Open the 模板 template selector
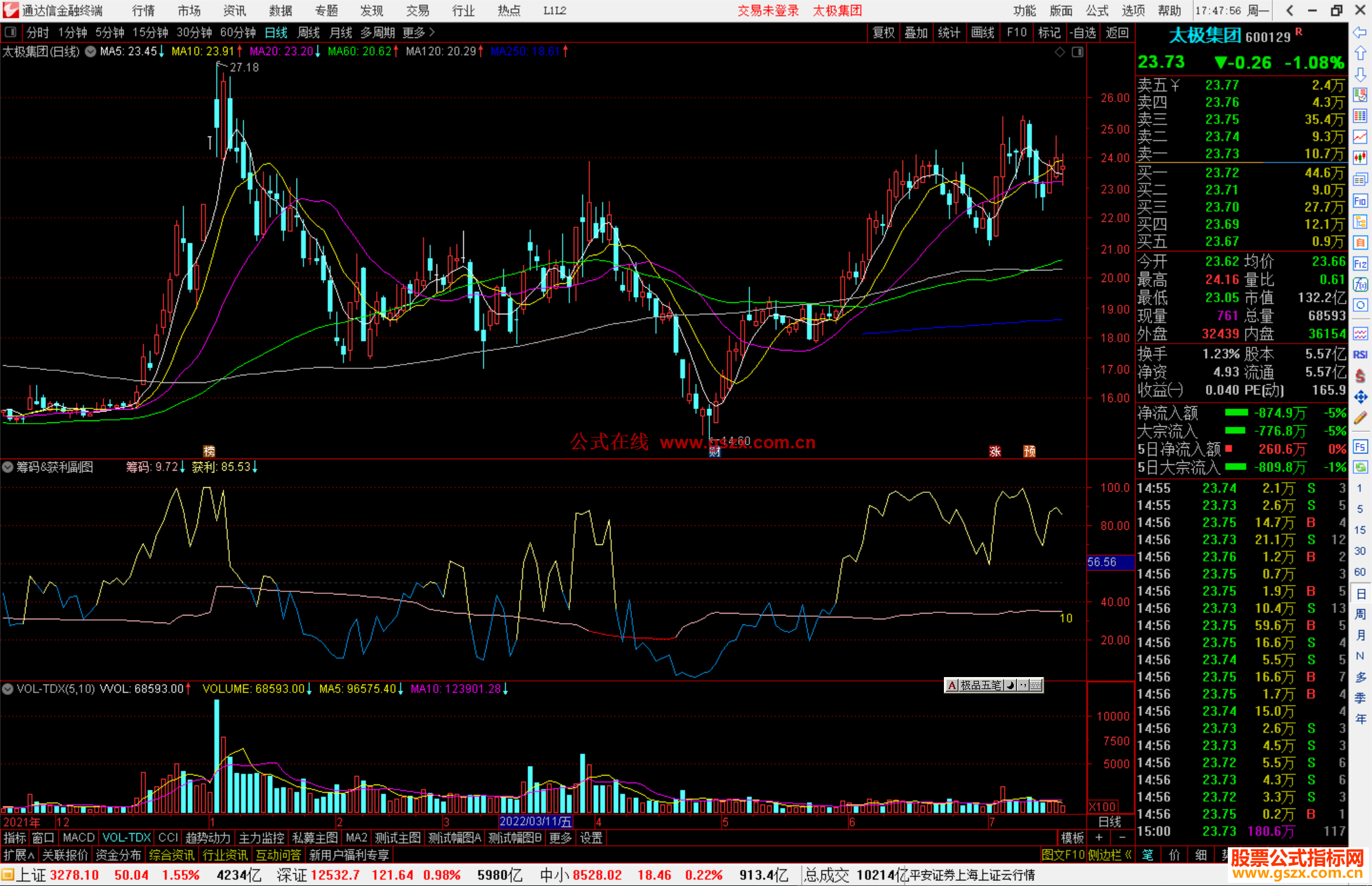The height and width of the screenshot is (886, 1372). coord(1073,838)
